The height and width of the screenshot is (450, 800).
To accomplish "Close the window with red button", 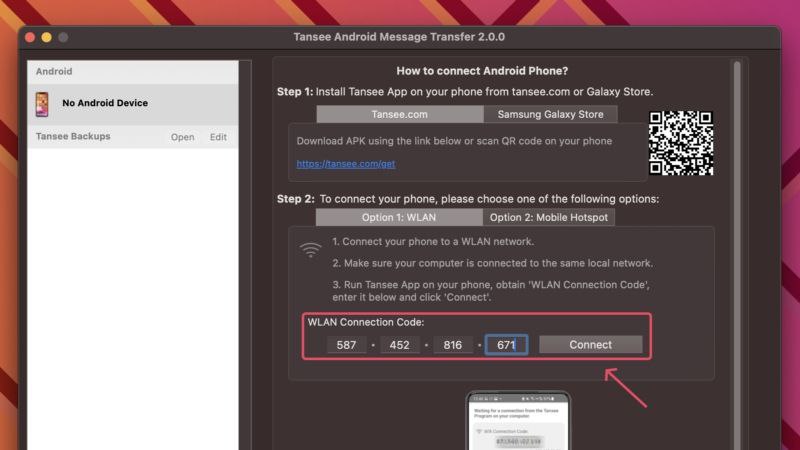I will tap(30, 37).
